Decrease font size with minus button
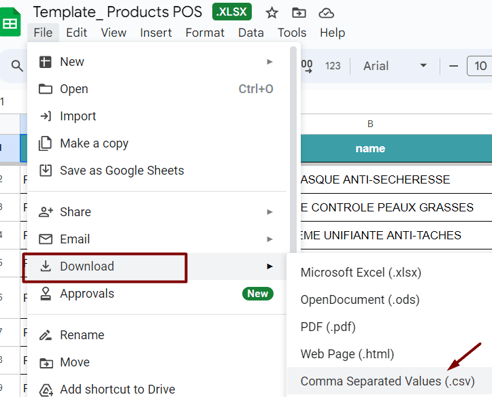492x397 pixels. click(x=453, y=66)
